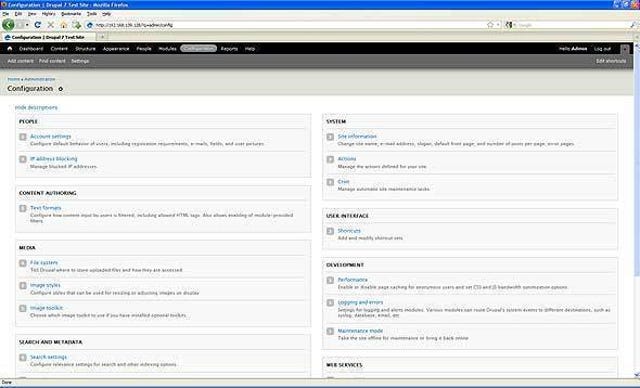The height and width of the screenshot is (388, 640).
Task: Click icon next to File system
Action: 23,263
